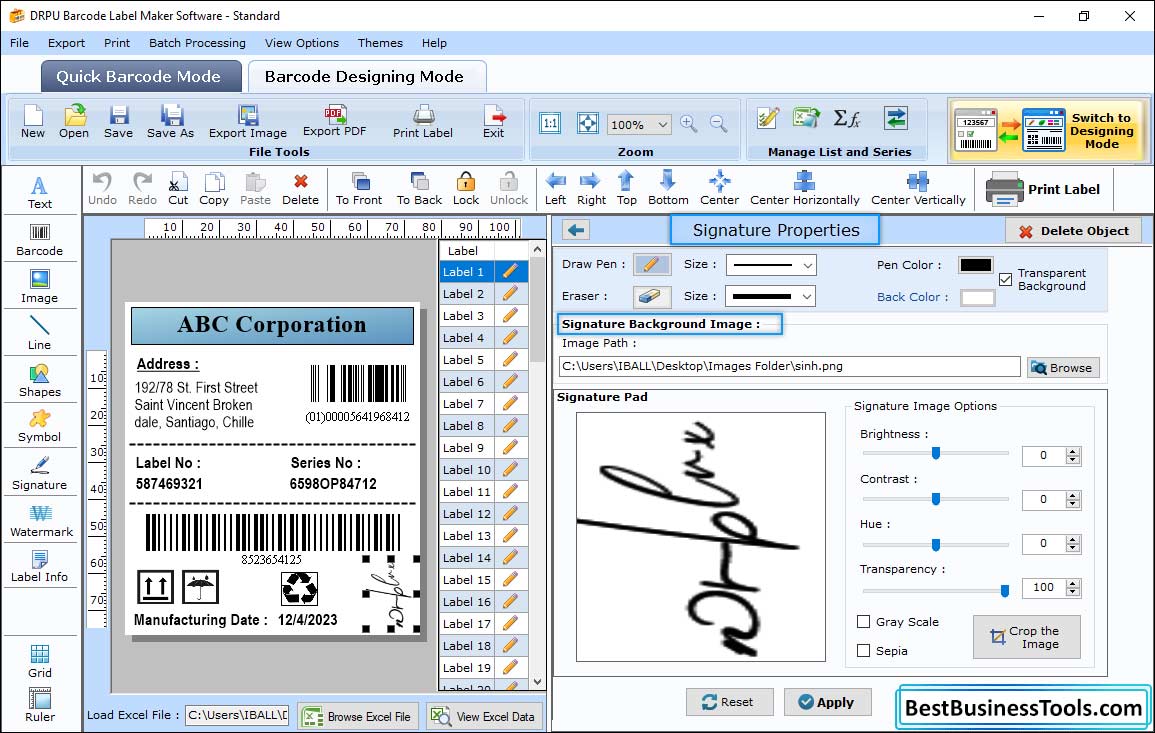Toggle Transparent Background checkbox
1155x733 pixels.
1005,279
